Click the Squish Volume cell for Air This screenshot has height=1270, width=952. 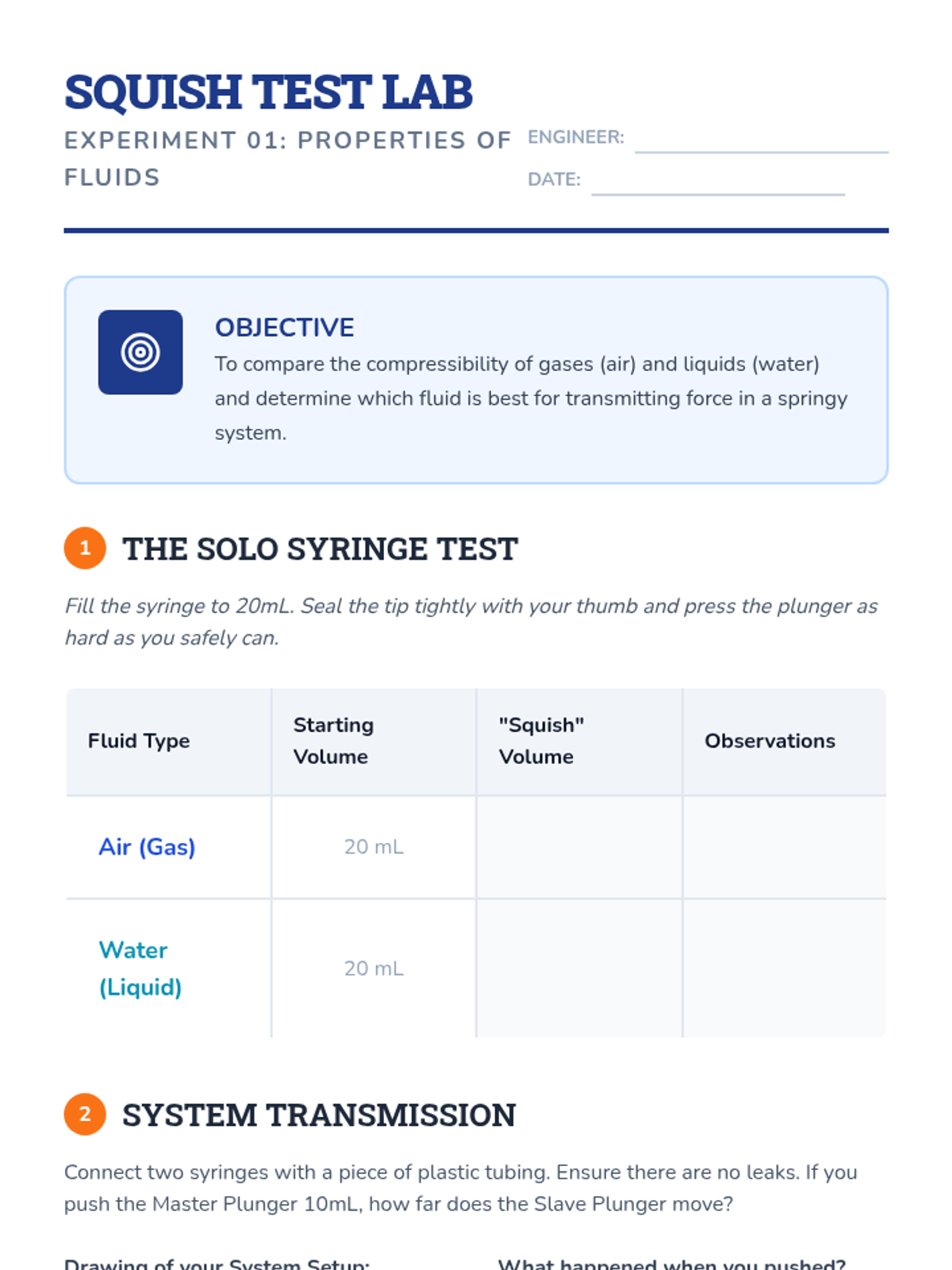coord(579,847)
